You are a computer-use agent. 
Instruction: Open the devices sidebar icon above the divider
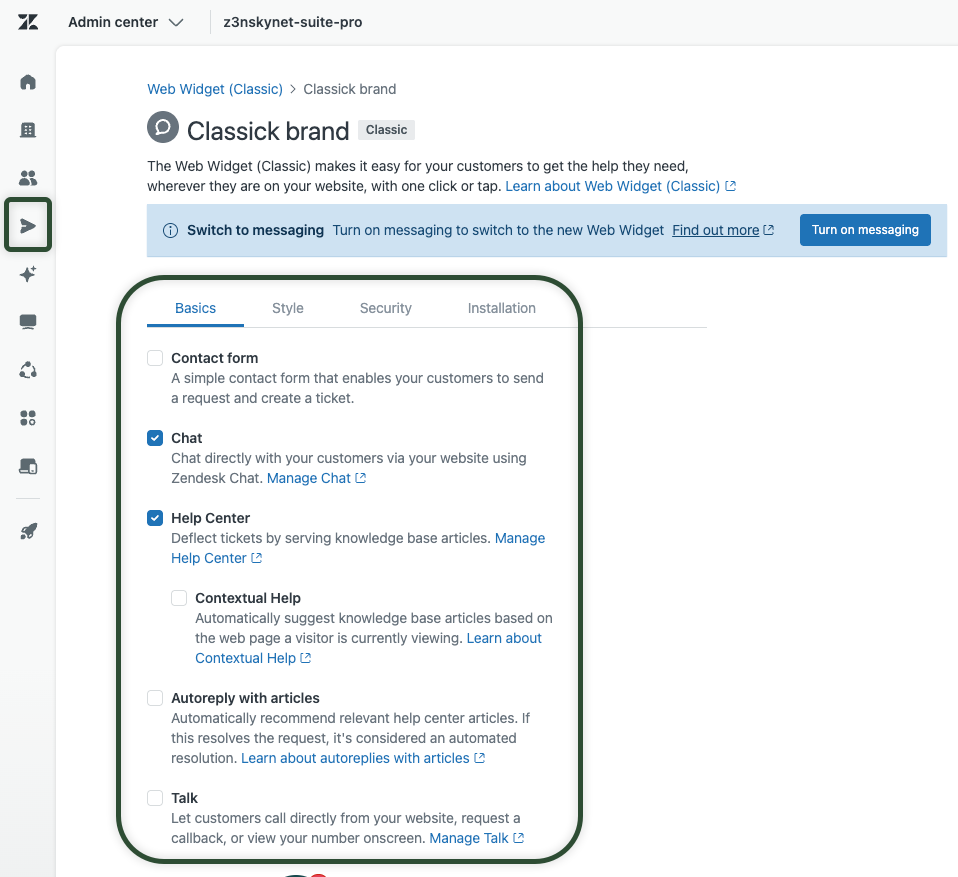coord(28,466)
